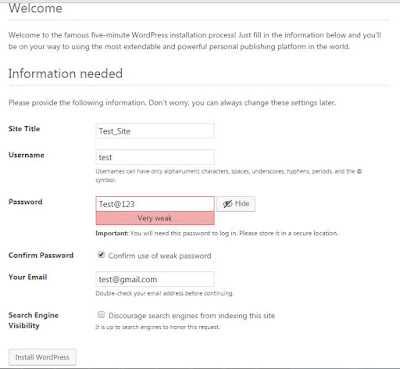Click the Search Engine Visibility label
Image resolution: width=400 pixels, height=369 pixels.
33,320
